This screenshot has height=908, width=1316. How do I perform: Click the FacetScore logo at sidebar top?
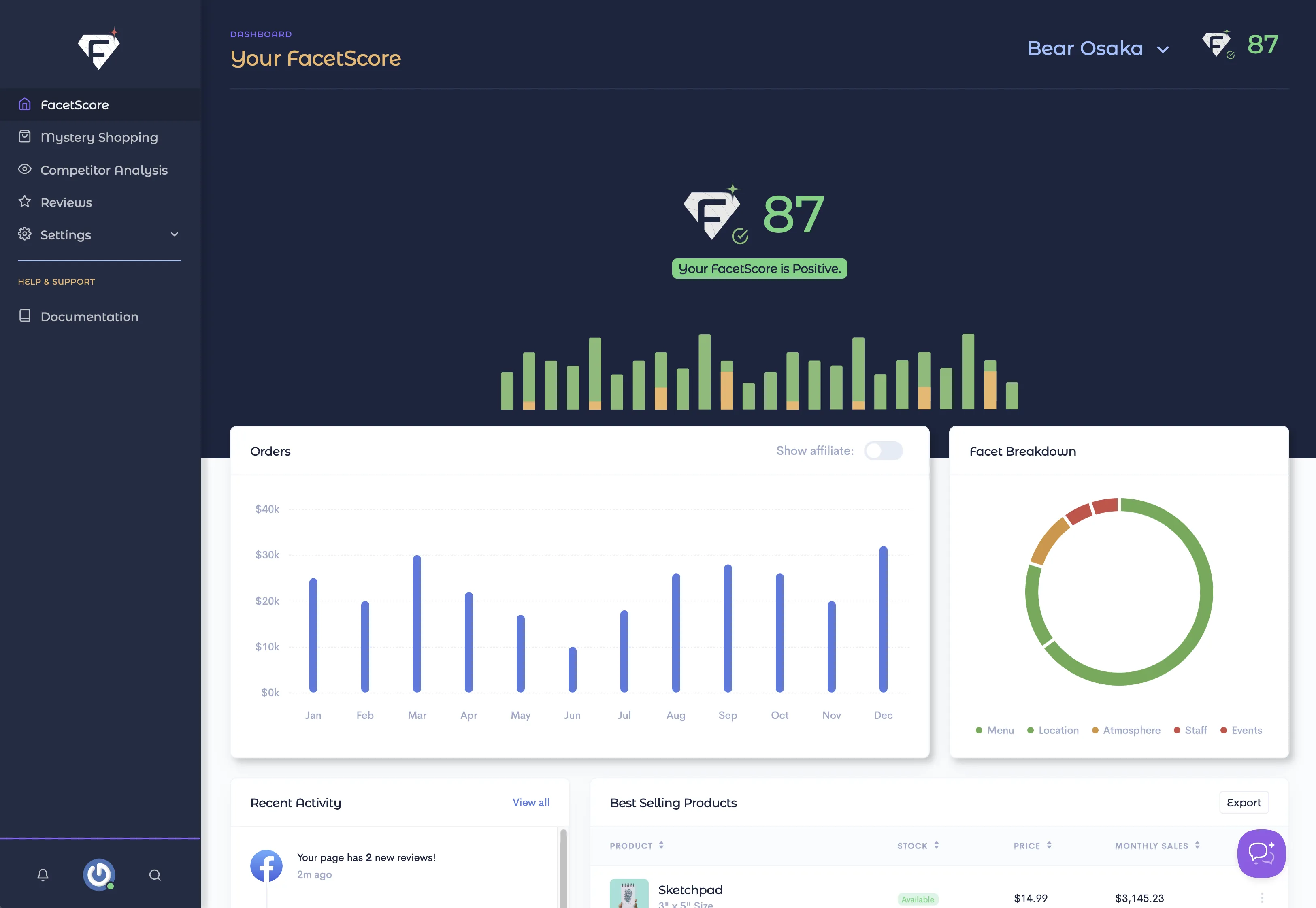click(x=99, y=49)
